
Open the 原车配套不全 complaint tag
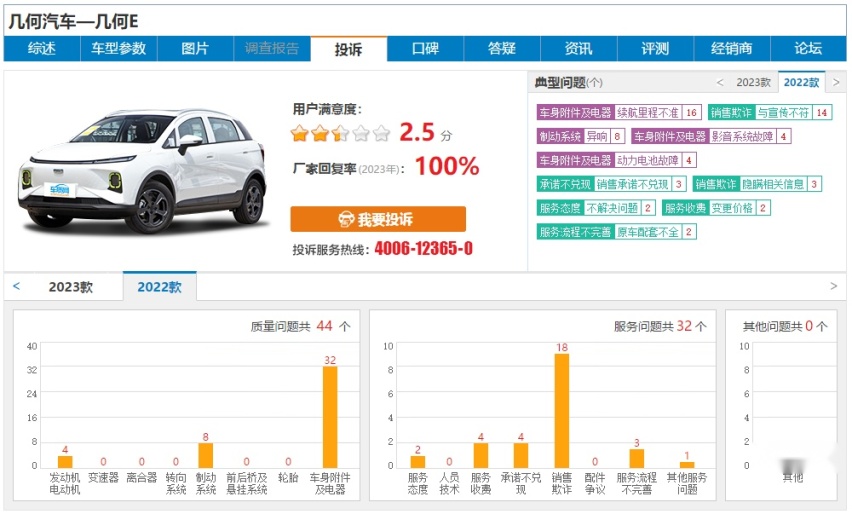(617, 232)
